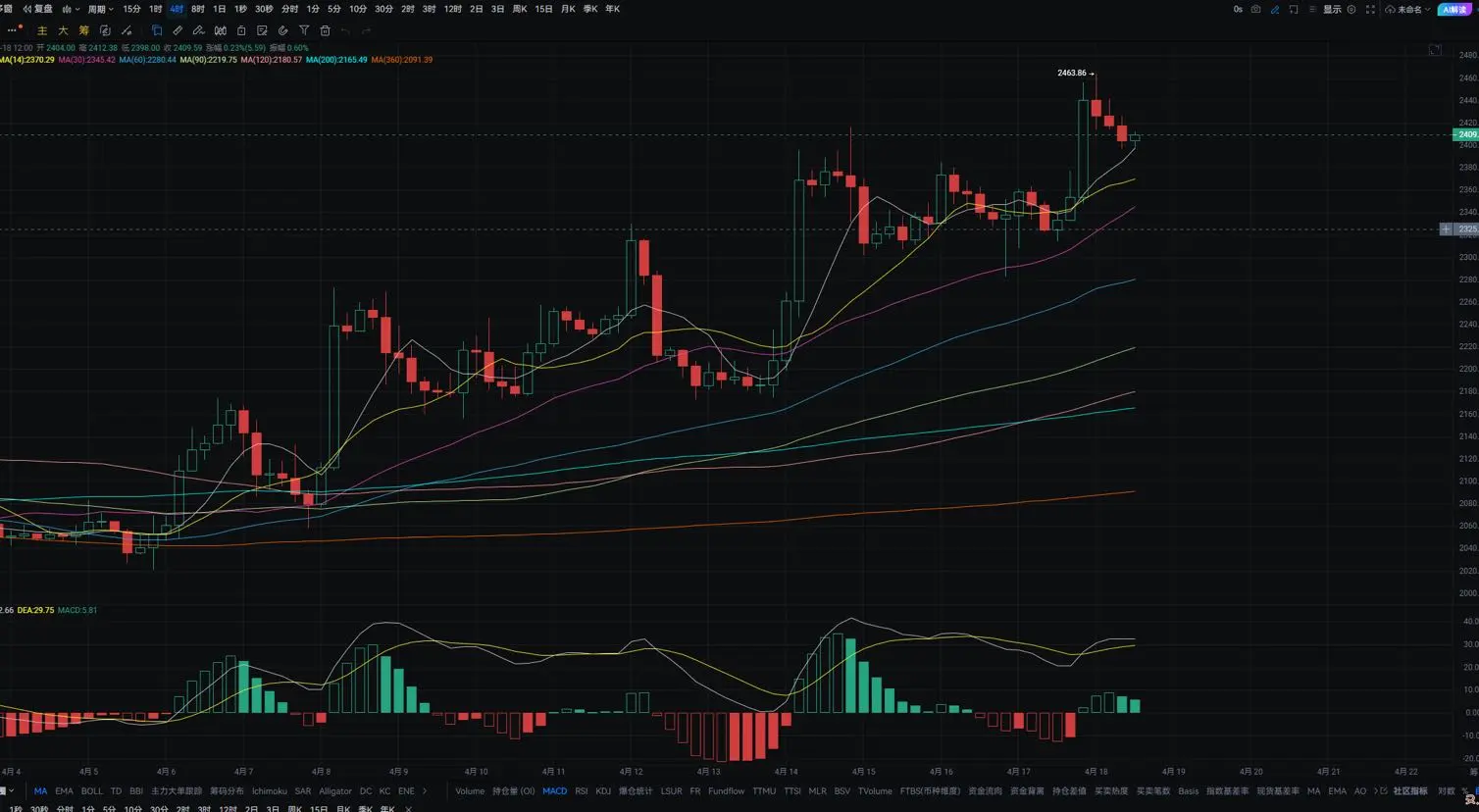Open the 复盘 replay mode

point(38,9)
